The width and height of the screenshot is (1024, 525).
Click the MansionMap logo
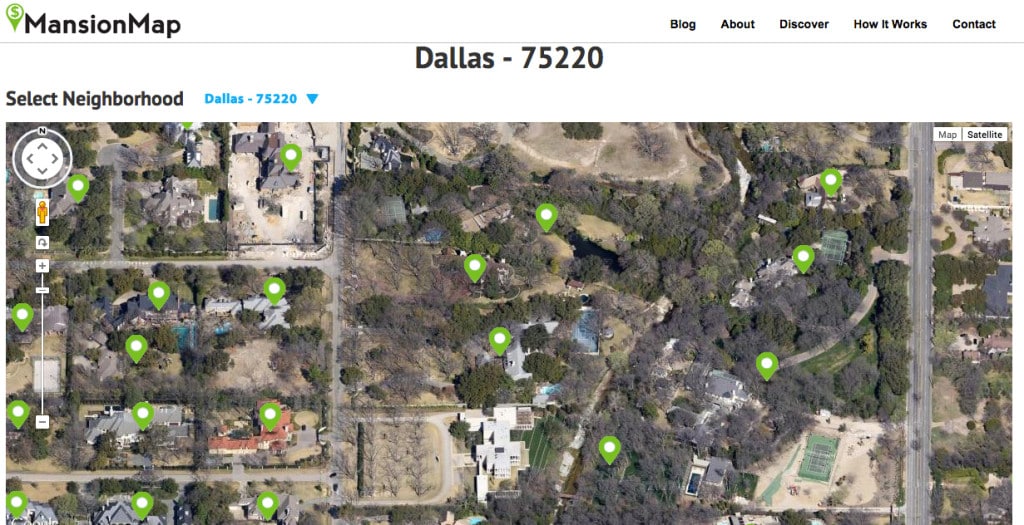[93, 20]
